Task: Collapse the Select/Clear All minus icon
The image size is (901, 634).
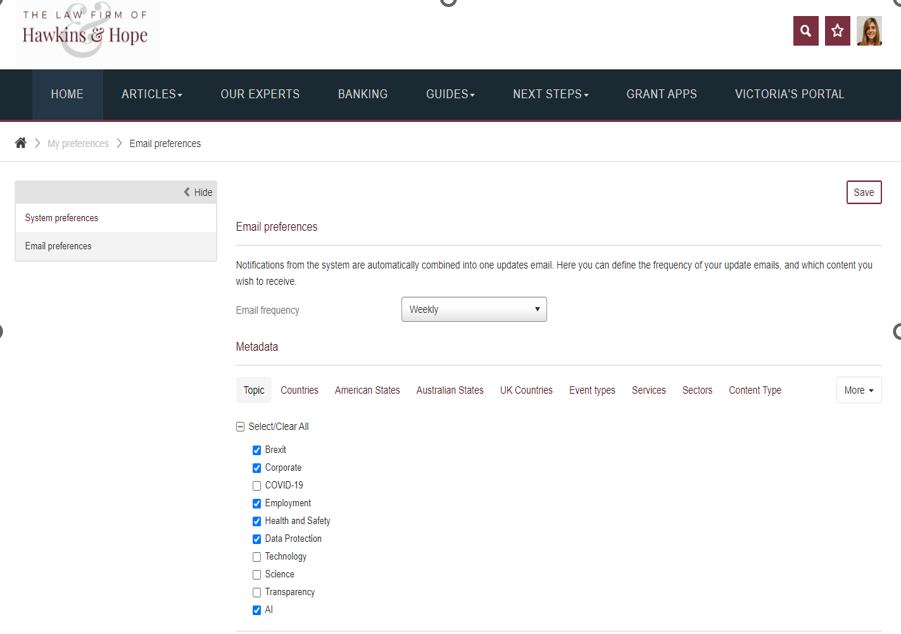Action: pyautogui.click(x=240, y=427)
